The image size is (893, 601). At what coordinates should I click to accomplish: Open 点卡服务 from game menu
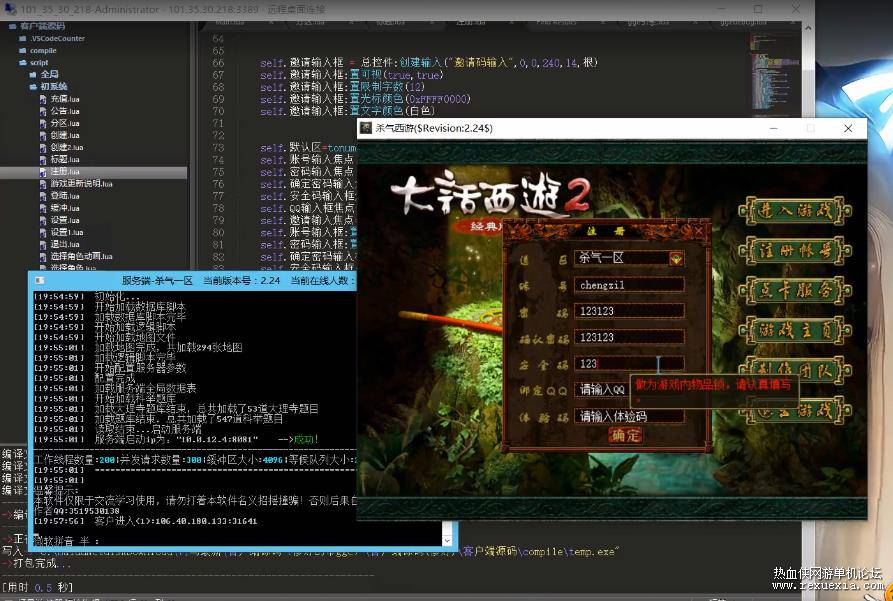[x=794, y=291]
